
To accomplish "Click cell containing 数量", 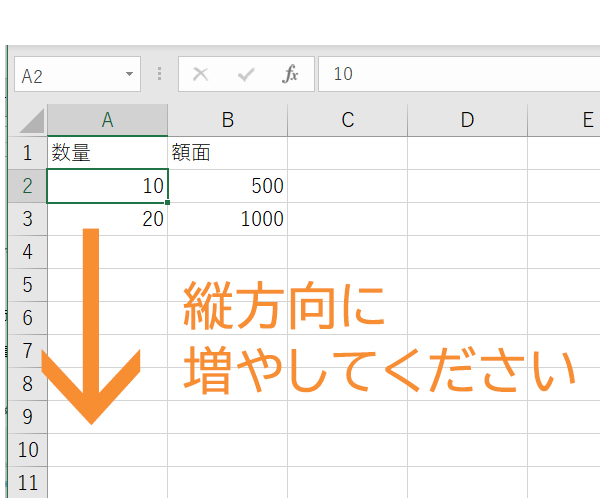I will (108, 153).
